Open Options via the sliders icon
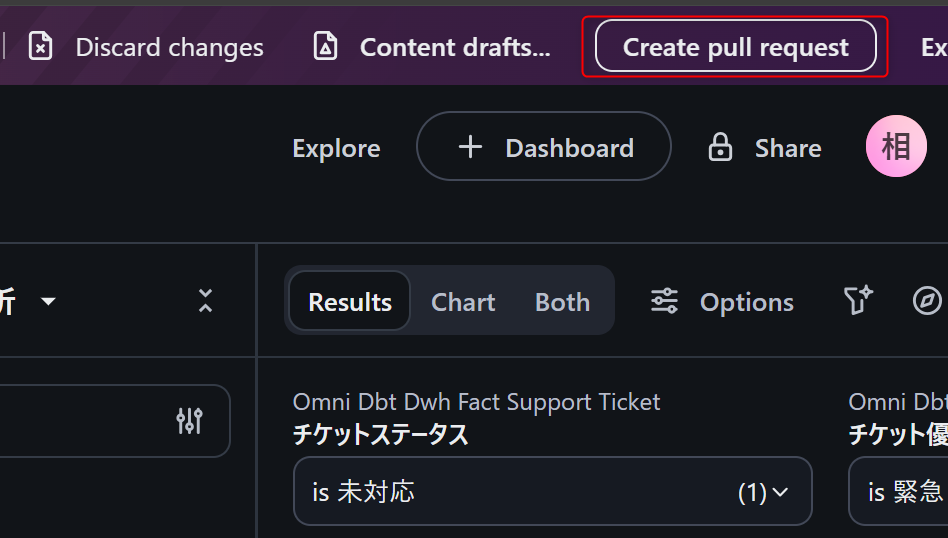948x538 pixels. pyautogui.click(x=664, y=301)
